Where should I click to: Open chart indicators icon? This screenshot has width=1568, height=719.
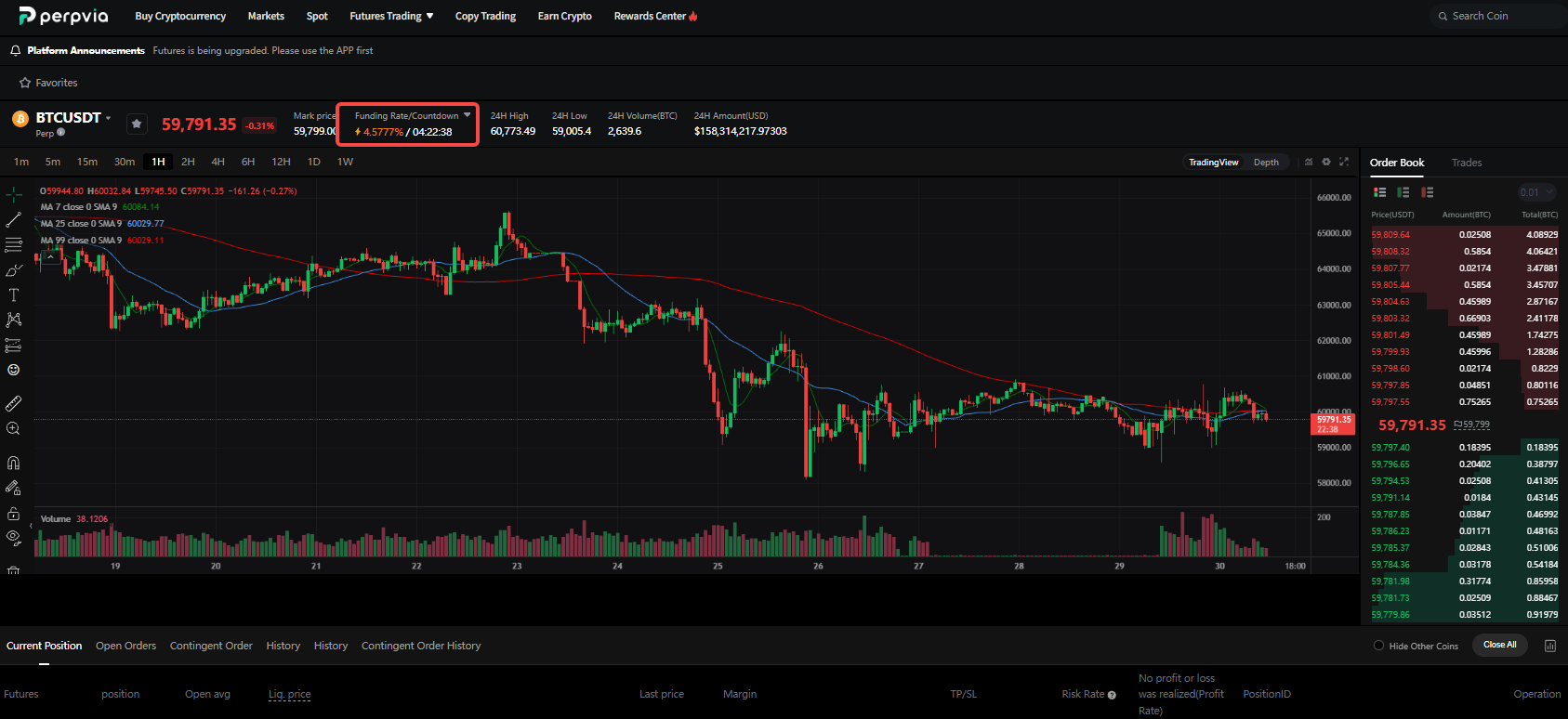point(1309,162)
